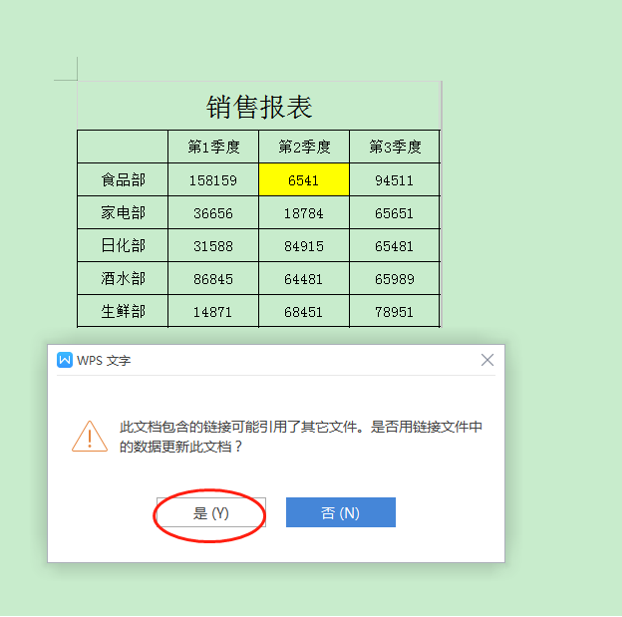Click the 酒水部 row label
This screenshot has height=617, width=622.
[x=123, y=279]
